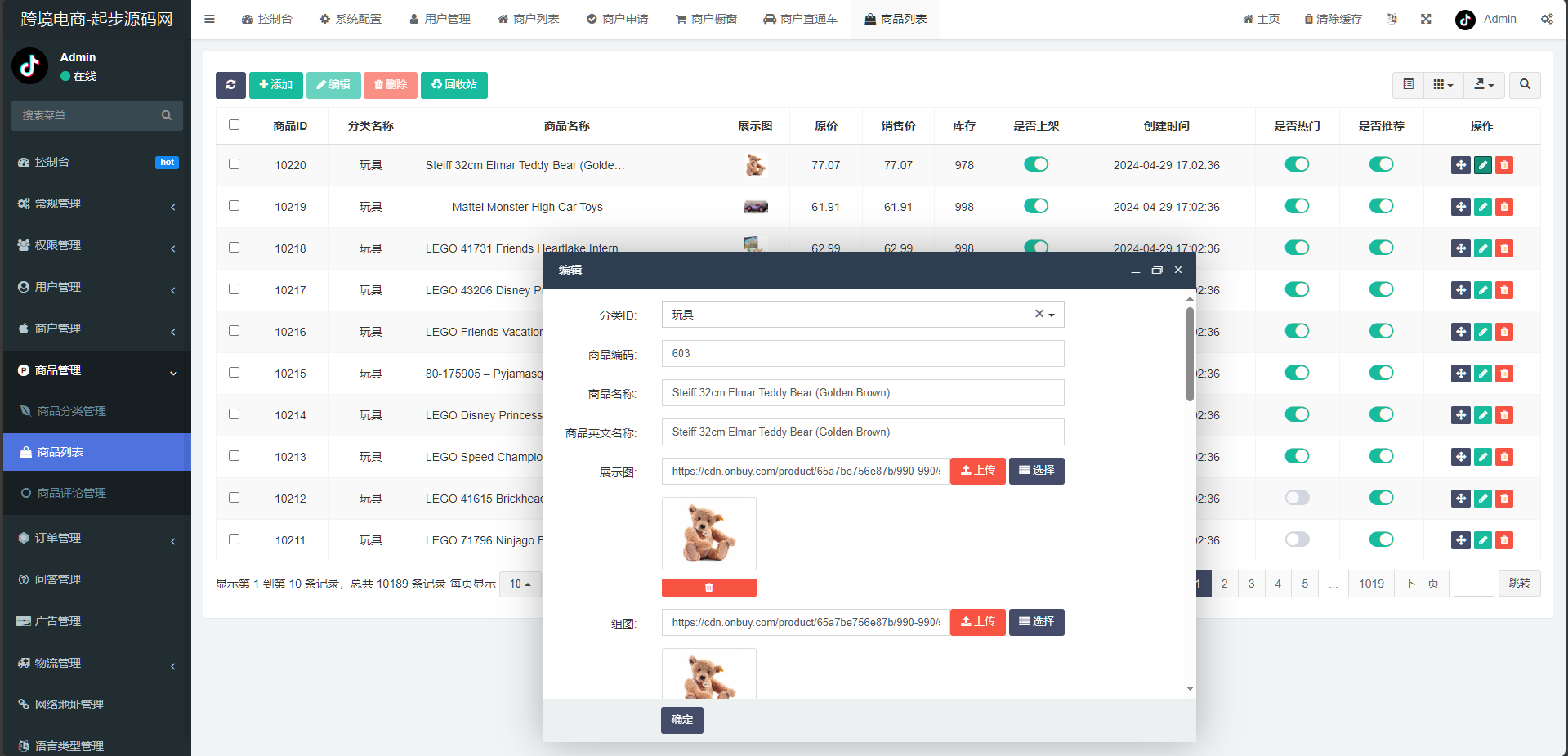The height and width of the screenshot is (756, 1568).
Task: Check the checkbox for row 10220
Action: tap(234, 164)
